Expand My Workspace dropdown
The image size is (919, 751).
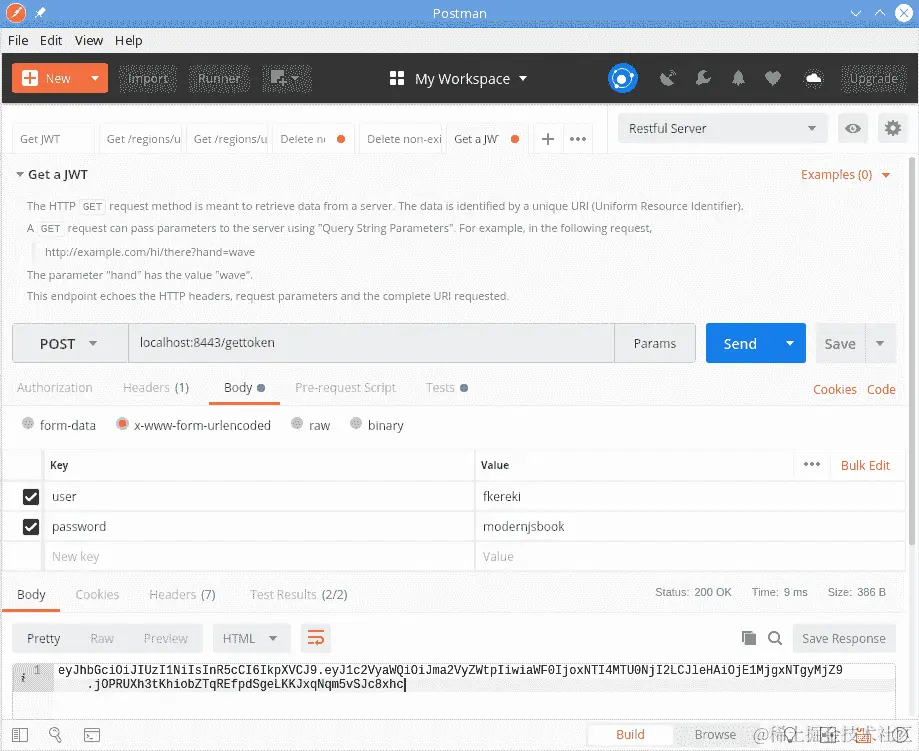pos(523,78)
